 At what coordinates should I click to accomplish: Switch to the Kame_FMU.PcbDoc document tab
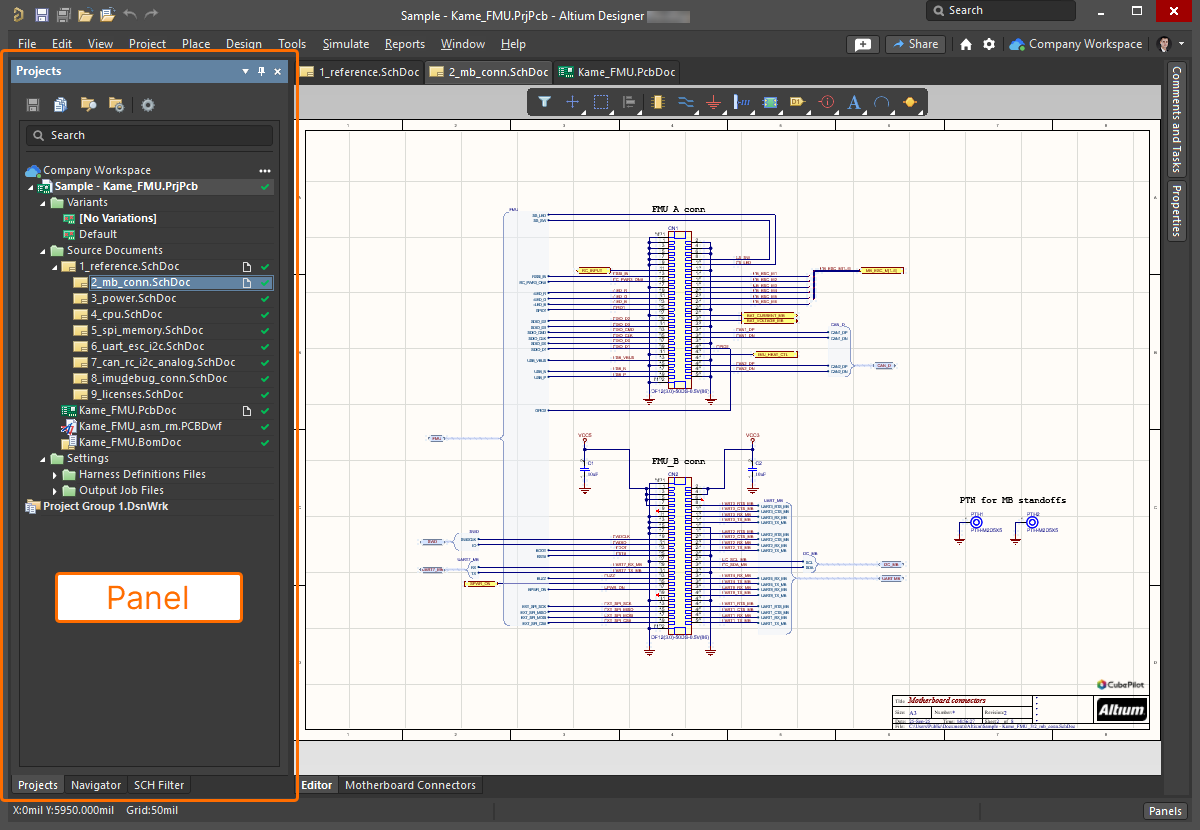[x=617, y=72]
